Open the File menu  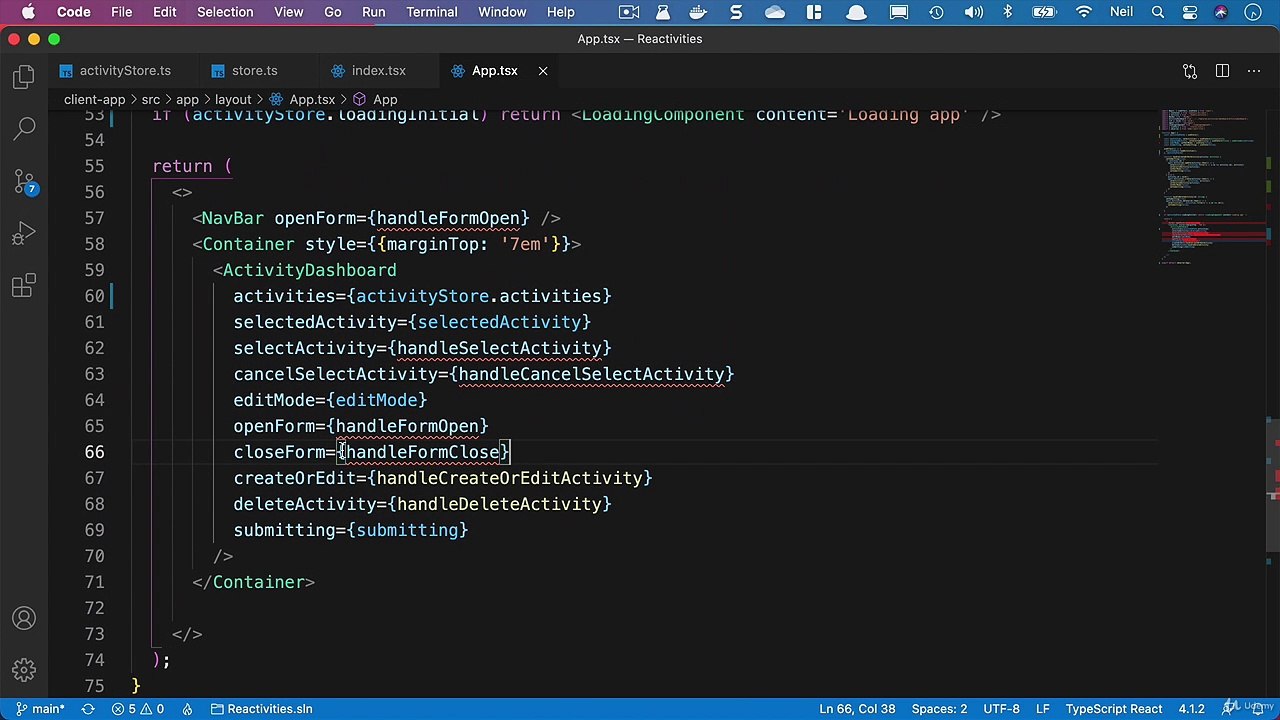click(x=121, y=12)
